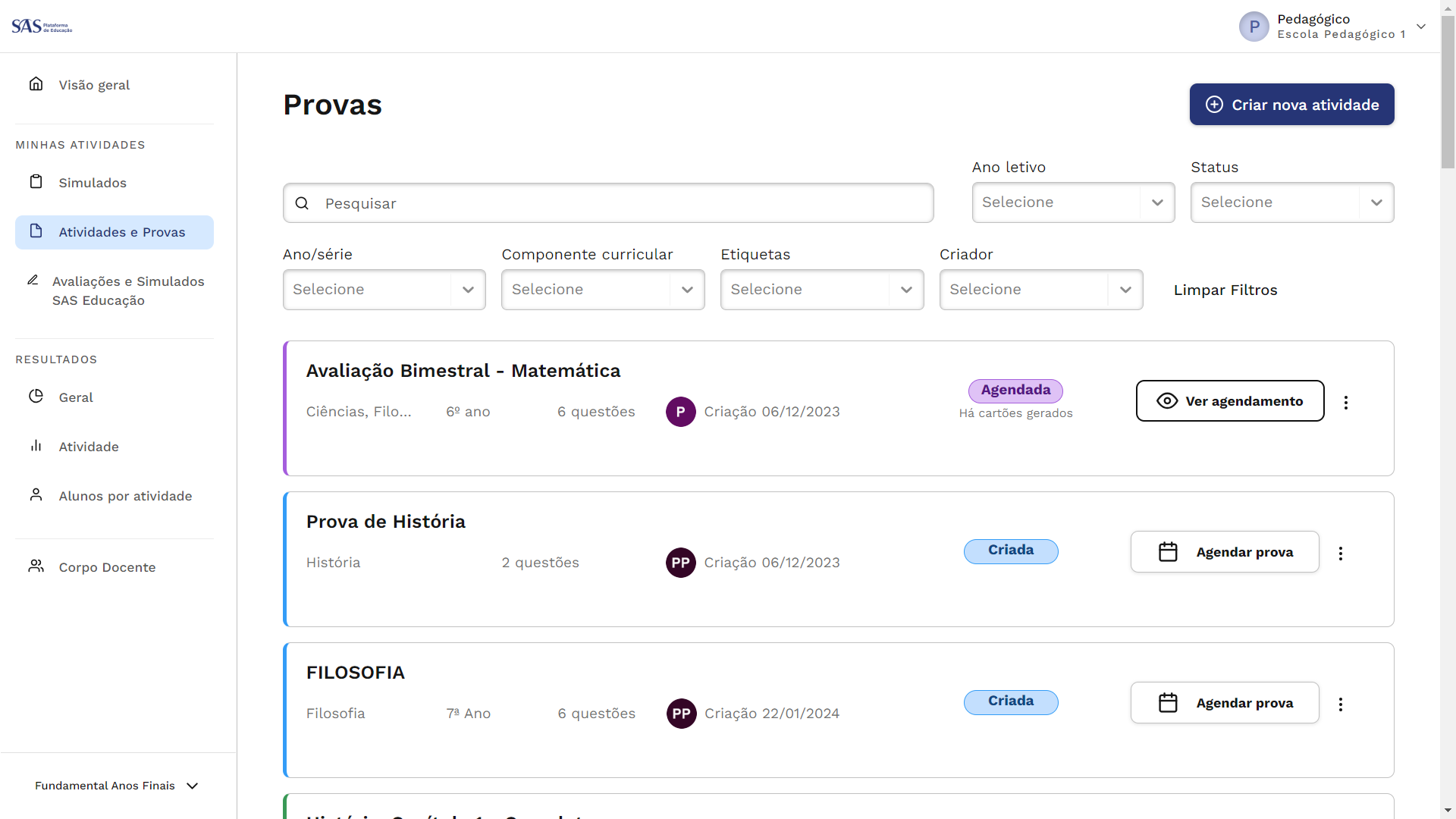Open more options menu for Prova de História
1456x819 pixels.
coord(1341,554)
